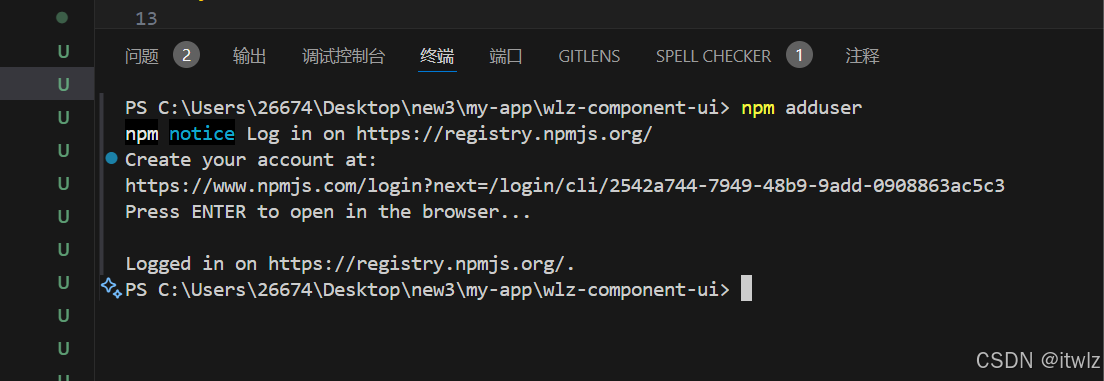The height and width of the screenshot is (381, 1104).
Task: Switch to the SPELL CHECKER tab
Action: [713, 56]
